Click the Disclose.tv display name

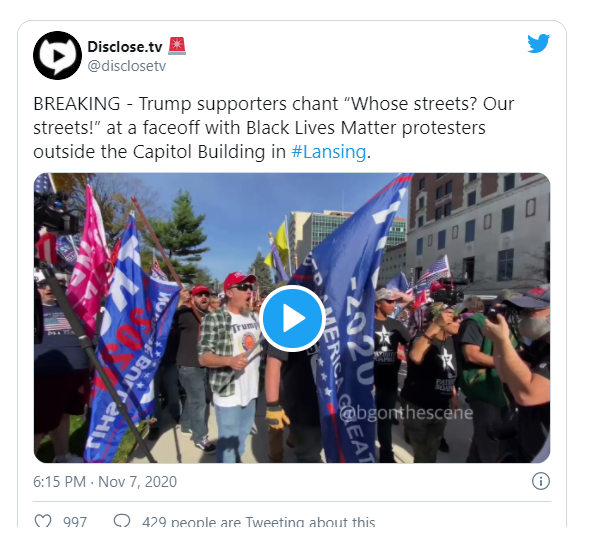tap(125, 47)
